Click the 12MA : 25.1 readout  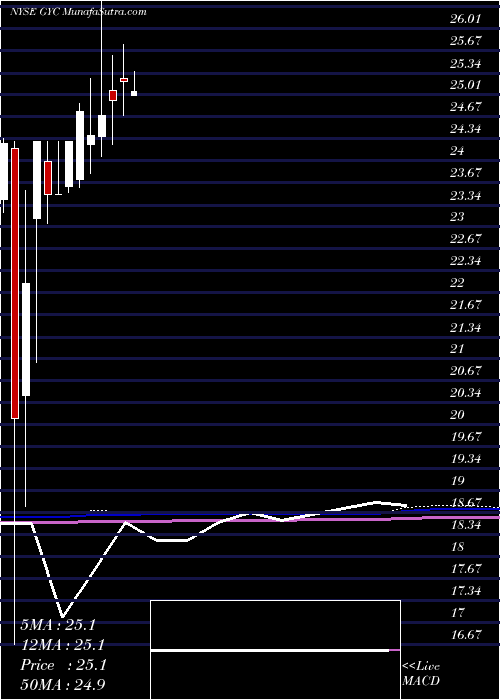(x=62, y=645)
